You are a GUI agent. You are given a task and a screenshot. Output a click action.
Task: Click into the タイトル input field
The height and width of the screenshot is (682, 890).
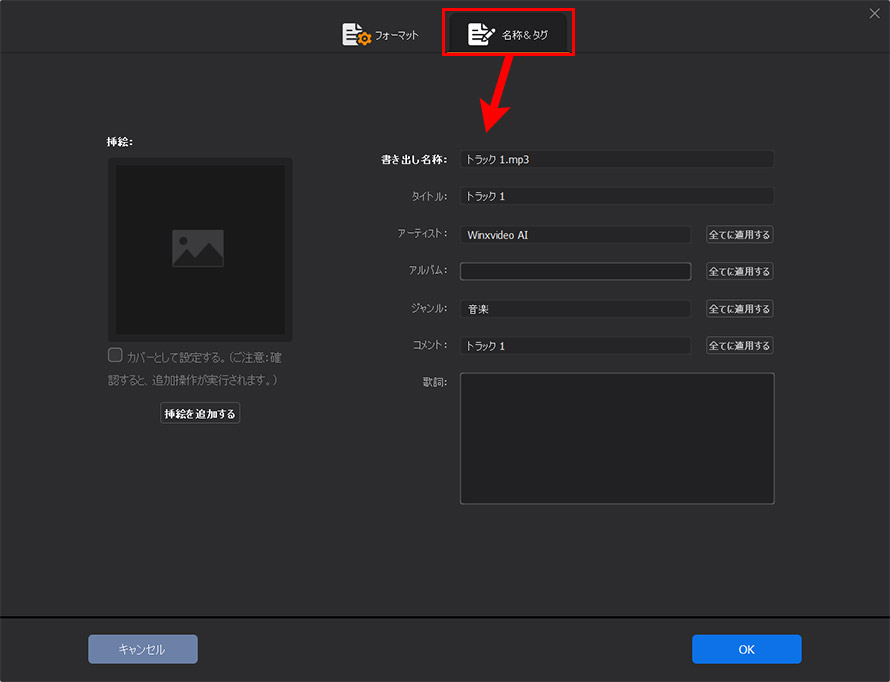tap(617, 196)
